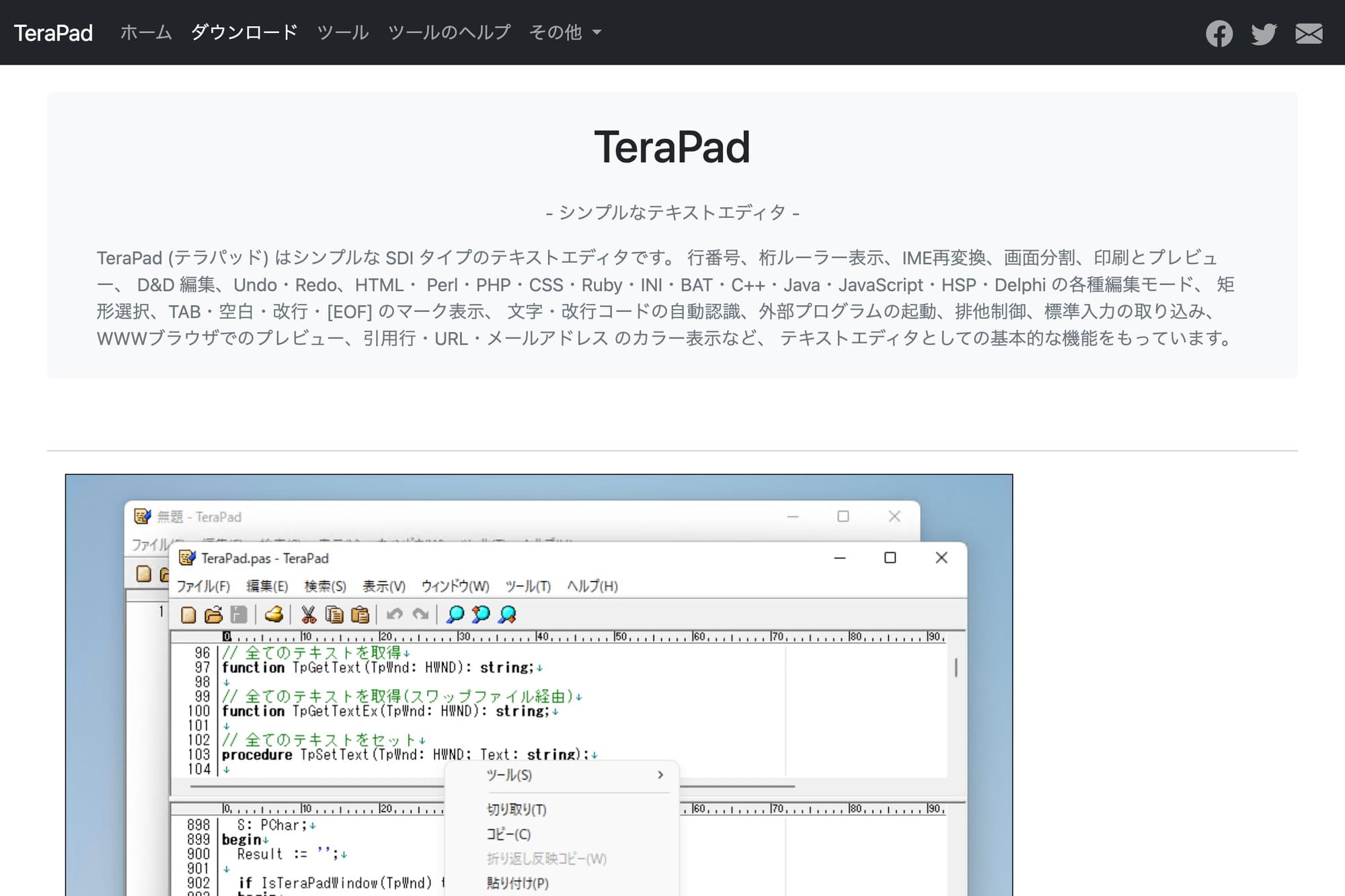
Task: Maximize the TeraPad.pas window
Action: (890, 558)
